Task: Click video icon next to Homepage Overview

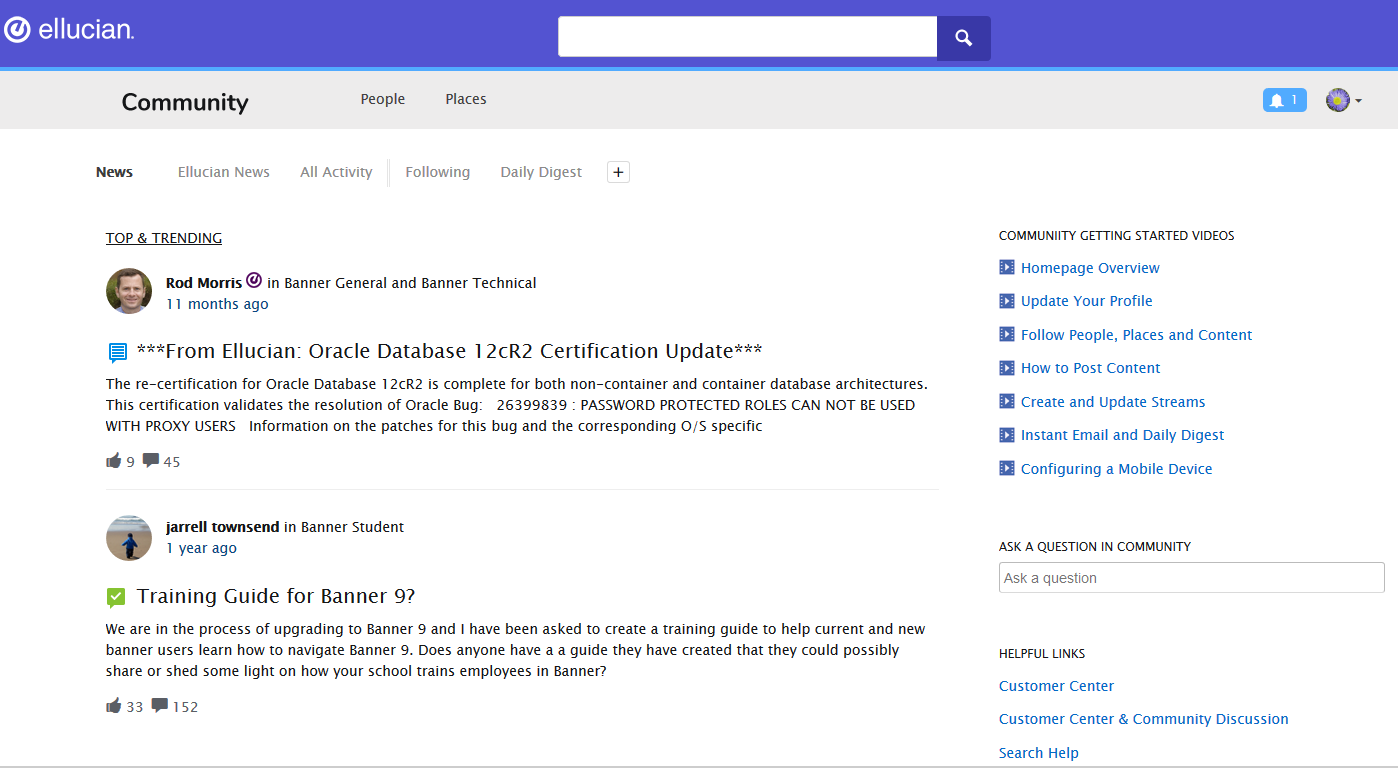Action: (x=1007, y=268)
